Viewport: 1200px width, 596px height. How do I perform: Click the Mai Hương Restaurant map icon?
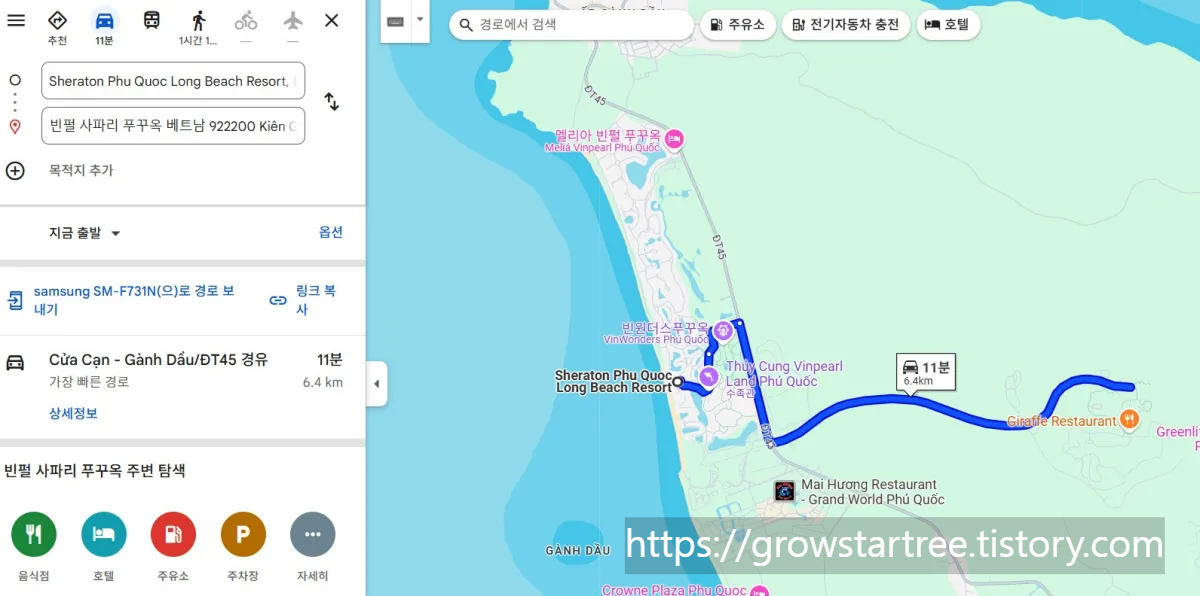pos(785,491)
